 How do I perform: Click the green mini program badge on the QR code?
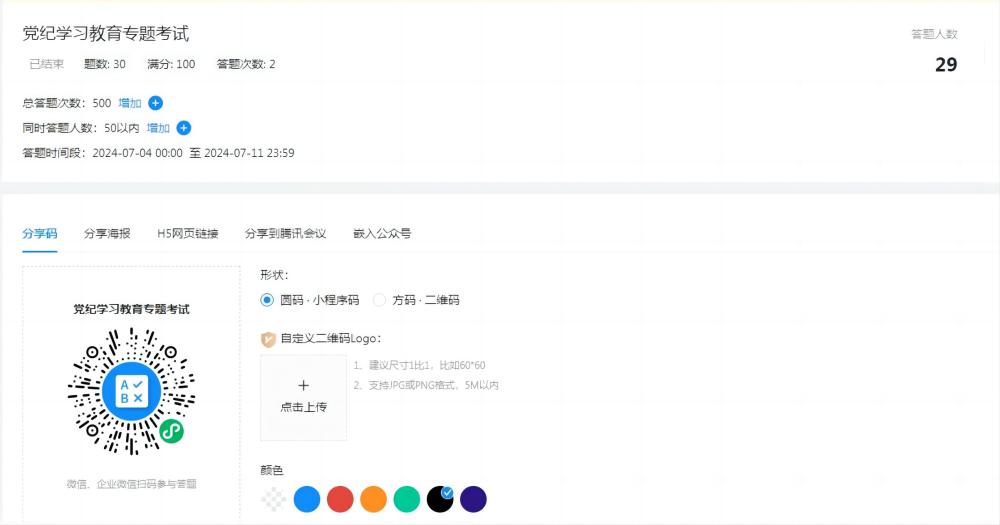[x=171, y=431]
